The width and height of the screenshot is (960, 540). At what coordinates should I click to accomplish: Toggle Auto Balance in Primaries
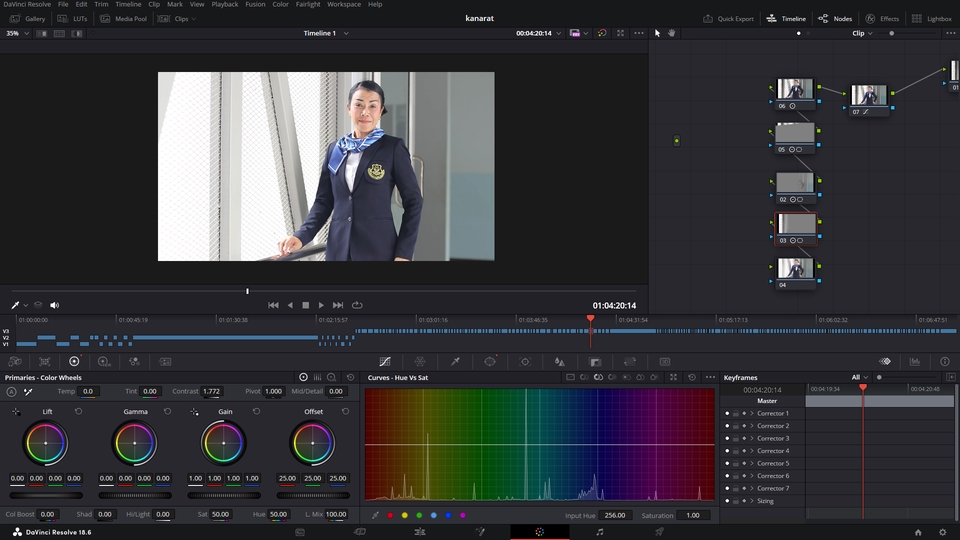pos(12,392)
